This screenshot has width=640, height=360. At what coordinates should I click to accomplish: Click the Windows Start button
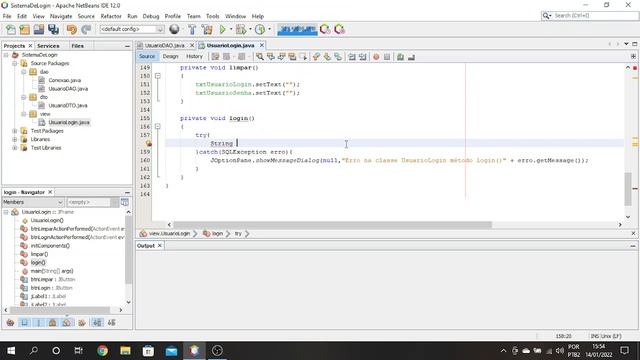pyautogui.click(x=11, y=351)
